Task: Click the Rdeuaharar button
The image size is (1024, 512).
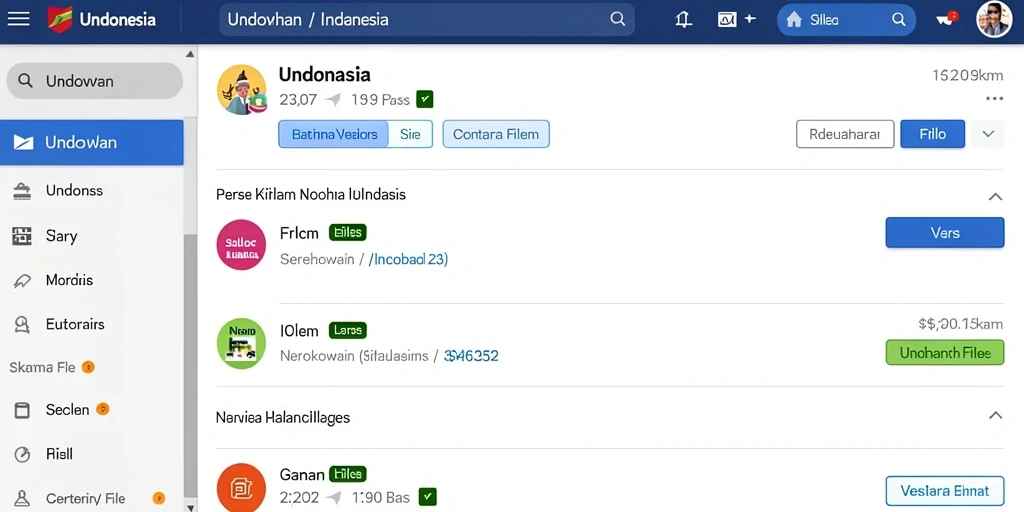Action: 845,134
